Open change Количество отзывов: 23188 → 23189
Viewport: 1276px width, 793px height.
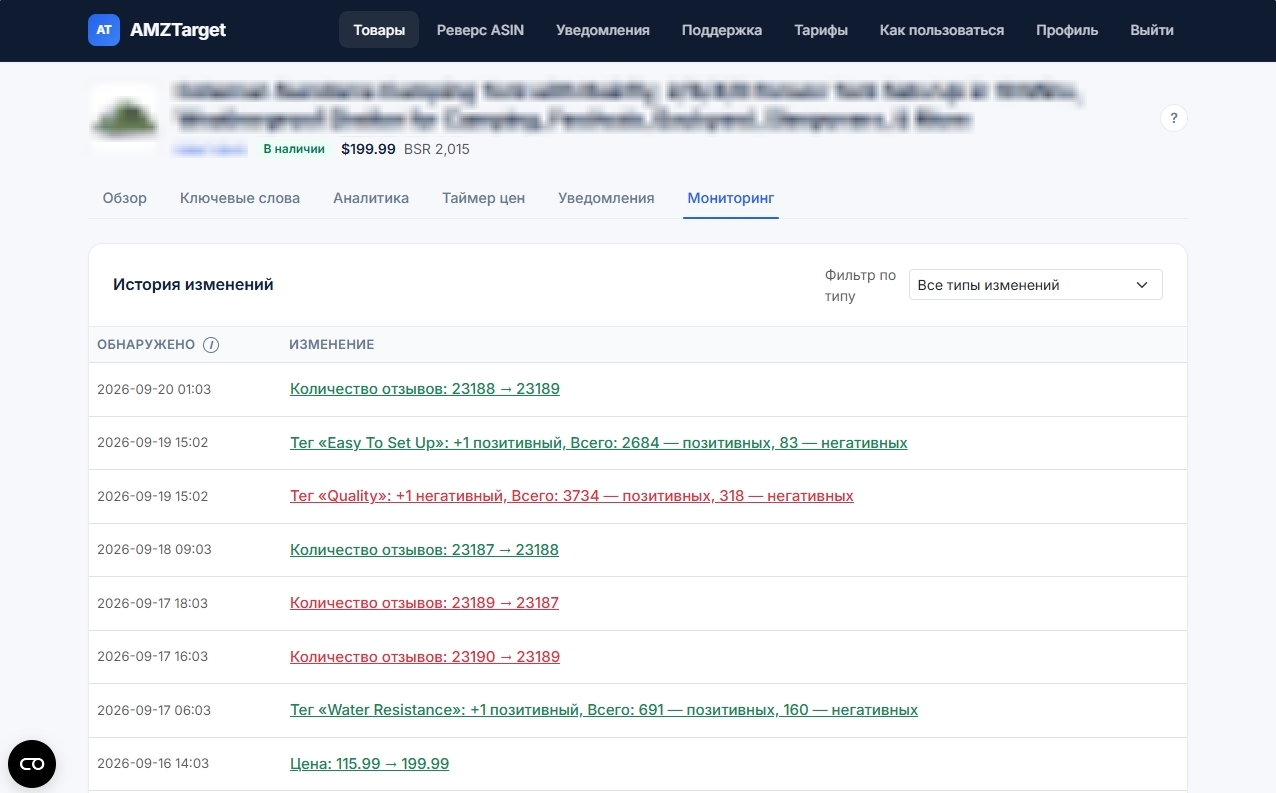(425, 389)
